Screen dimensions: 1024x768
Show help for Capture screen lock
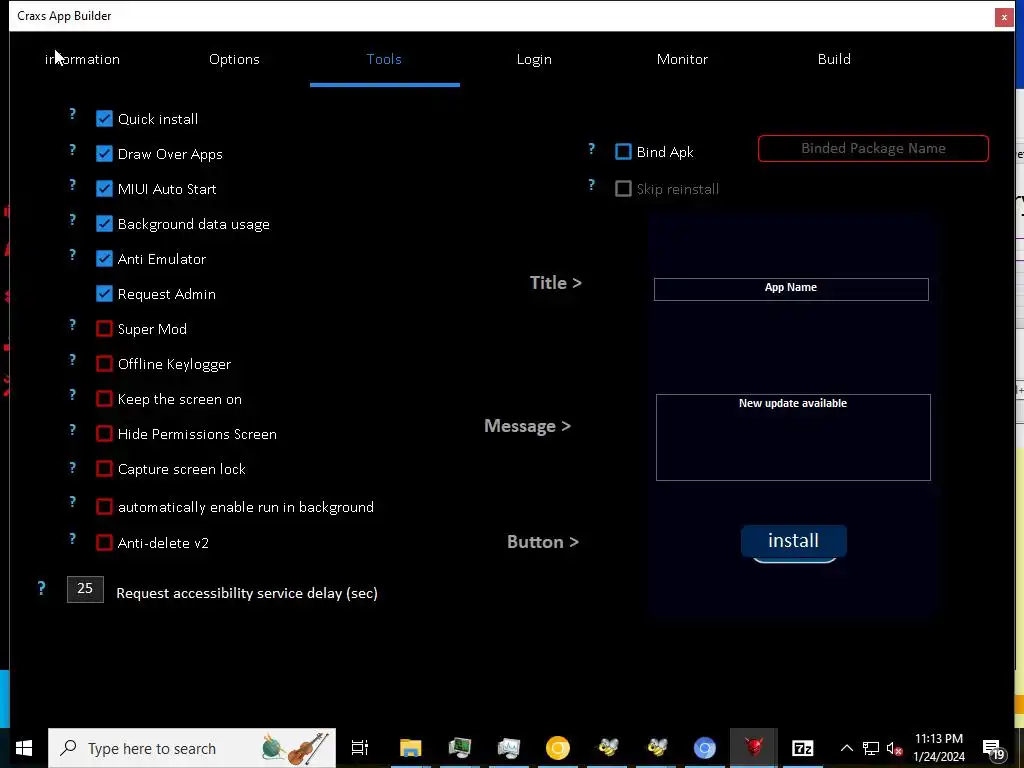point(72,468)
